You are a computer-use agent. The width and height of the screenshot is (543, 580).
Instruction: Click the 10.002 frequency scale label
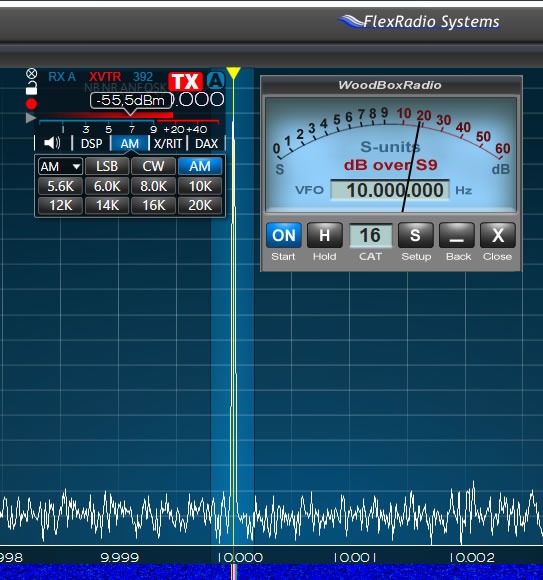(x=472, y=557)
